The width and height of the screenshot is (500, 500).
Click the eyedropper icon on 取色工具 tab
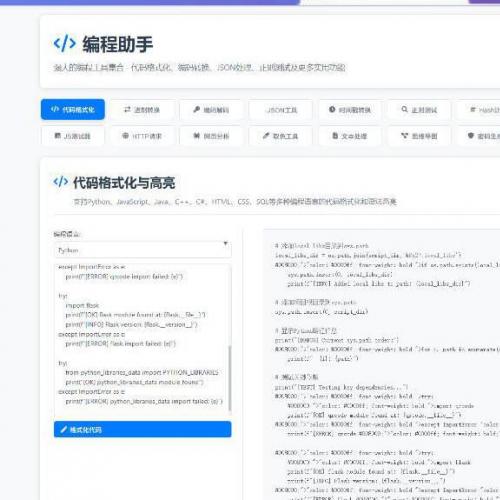coord(266,135)
